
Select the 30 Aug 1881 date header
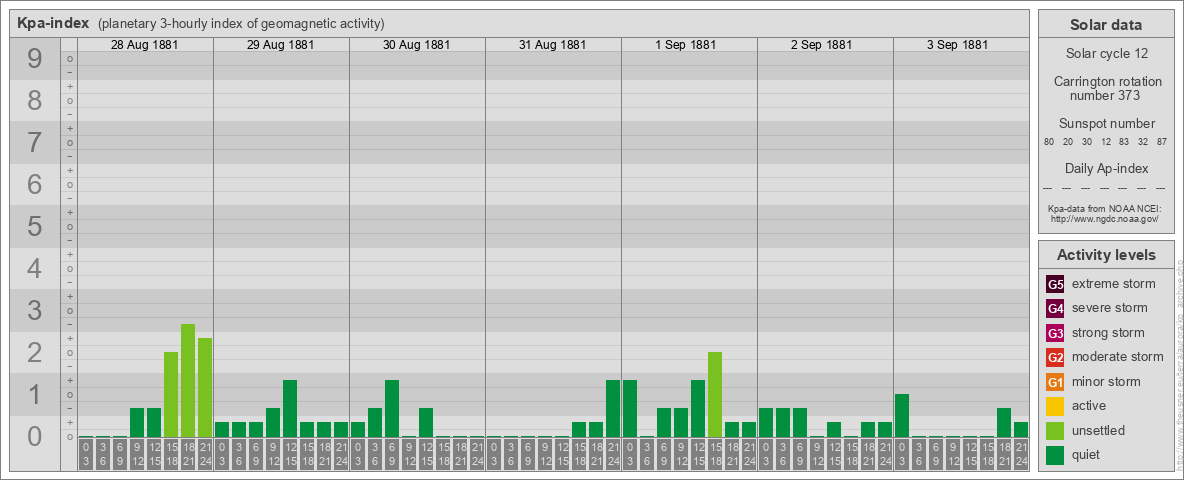(x=417, y=45)
